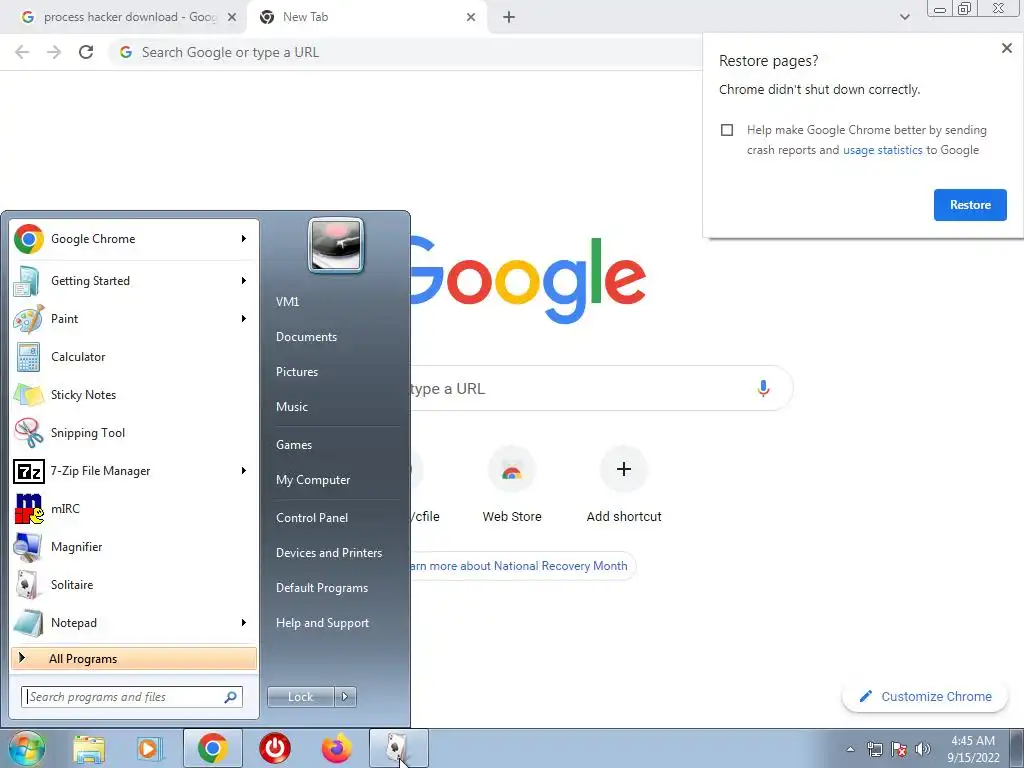Viewport: 1024px width, 768px height.
Task: Open Documents from Start menu
Action: tap(306, 337)
